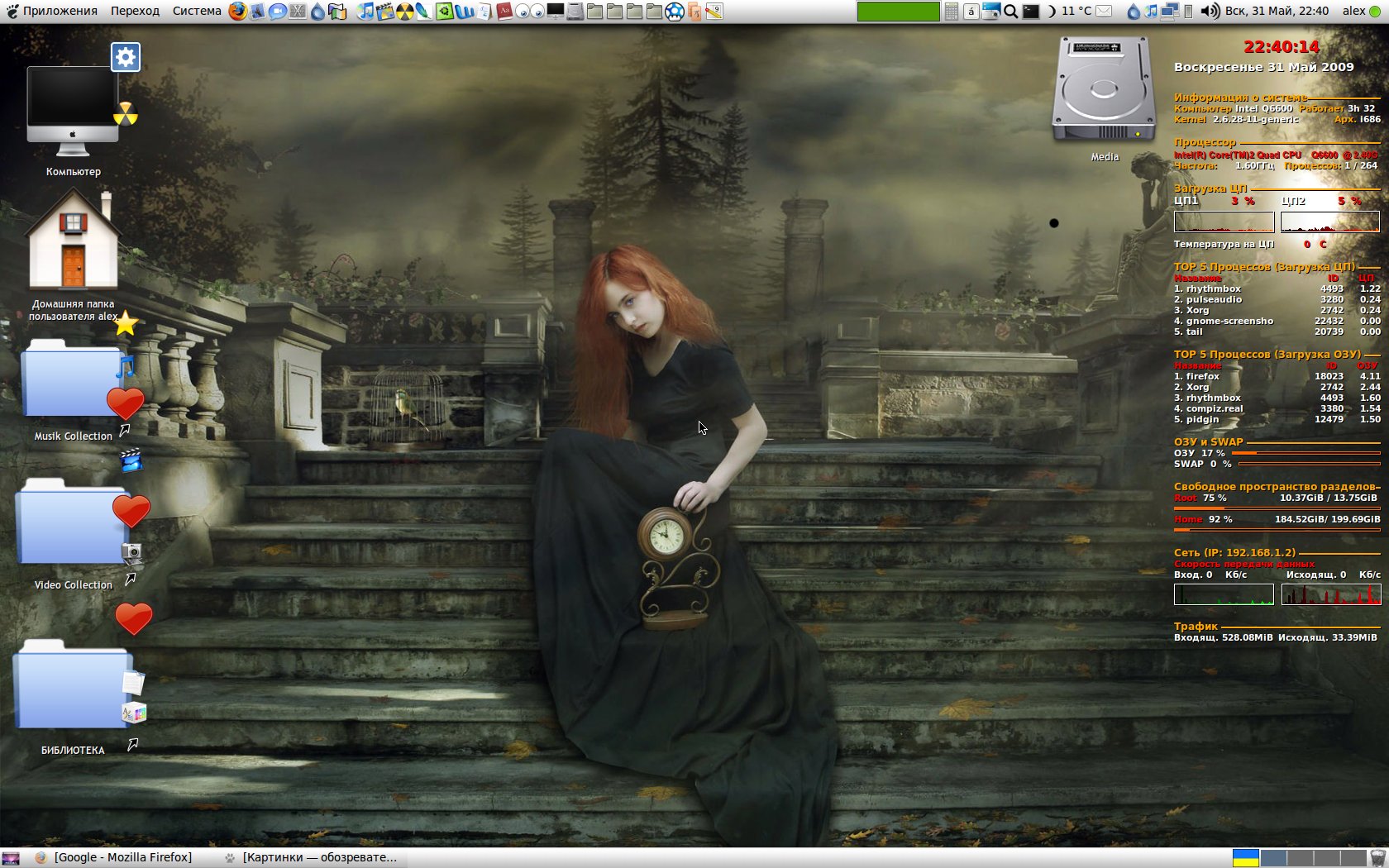The height and width of the screenshot is (868, 1389).
Task: Launch Firefox from the top panel
Action: (238, 12)
